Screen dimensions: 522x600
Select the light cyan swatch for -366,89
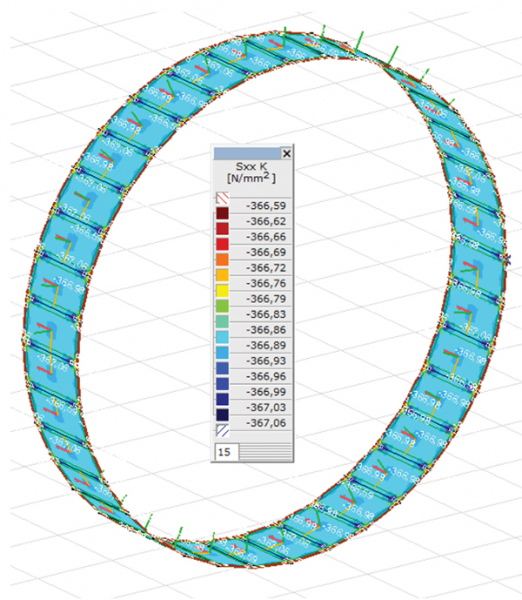(x=222, y=338)
